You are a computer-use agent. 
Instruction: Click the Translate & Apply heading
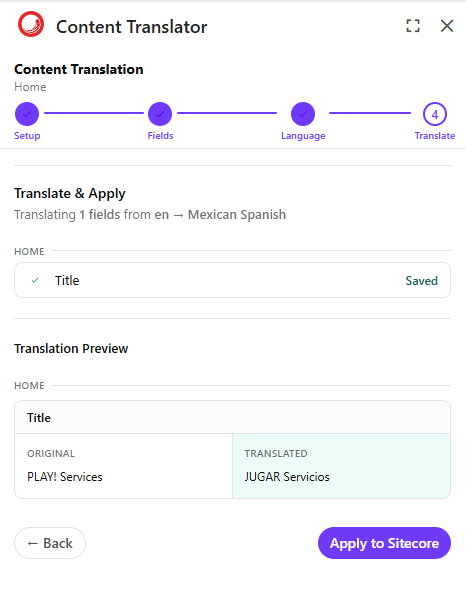coord(70,193)
